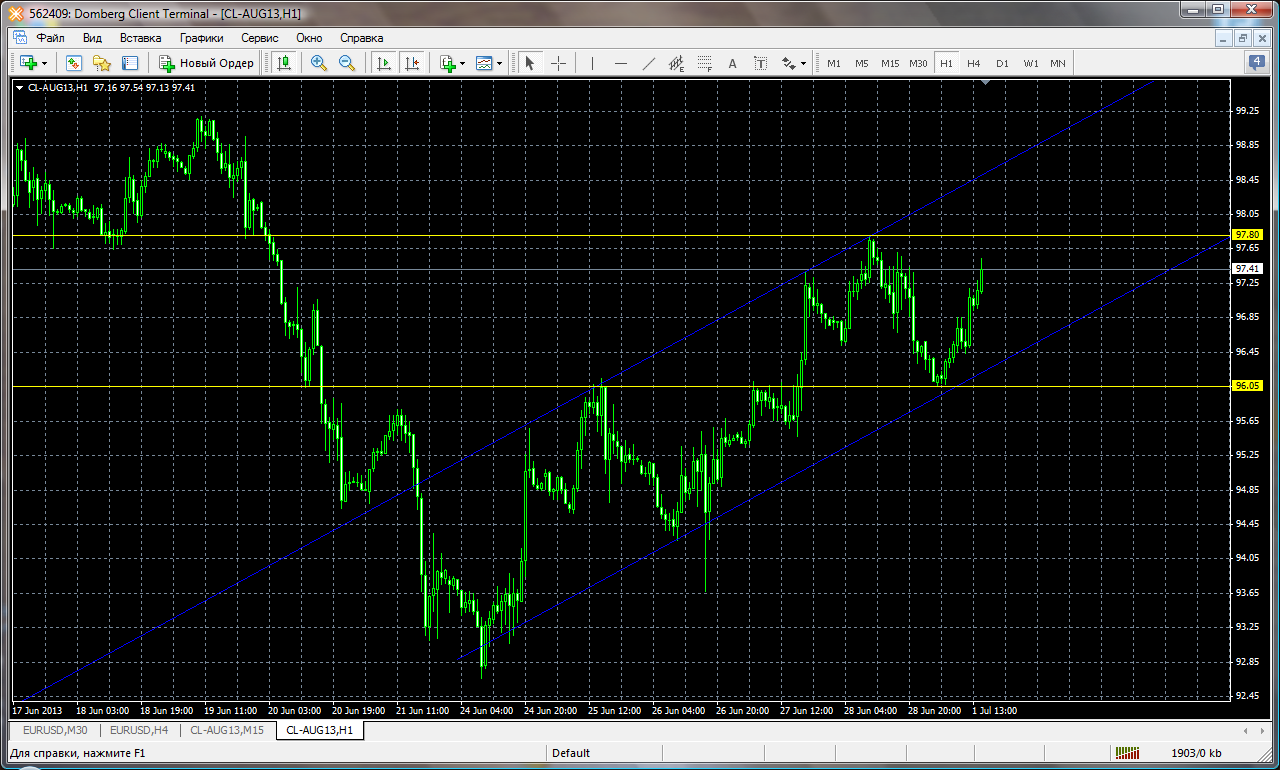
Task: Switch the chart to H4 timeframe
Action: (x=974, y=63)
